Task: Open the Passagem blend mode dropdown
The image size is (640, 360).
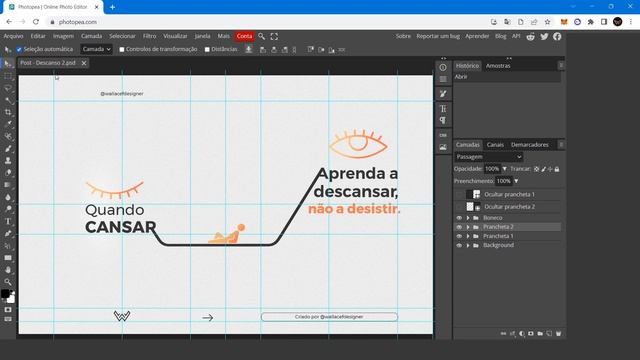Action: 489,157
